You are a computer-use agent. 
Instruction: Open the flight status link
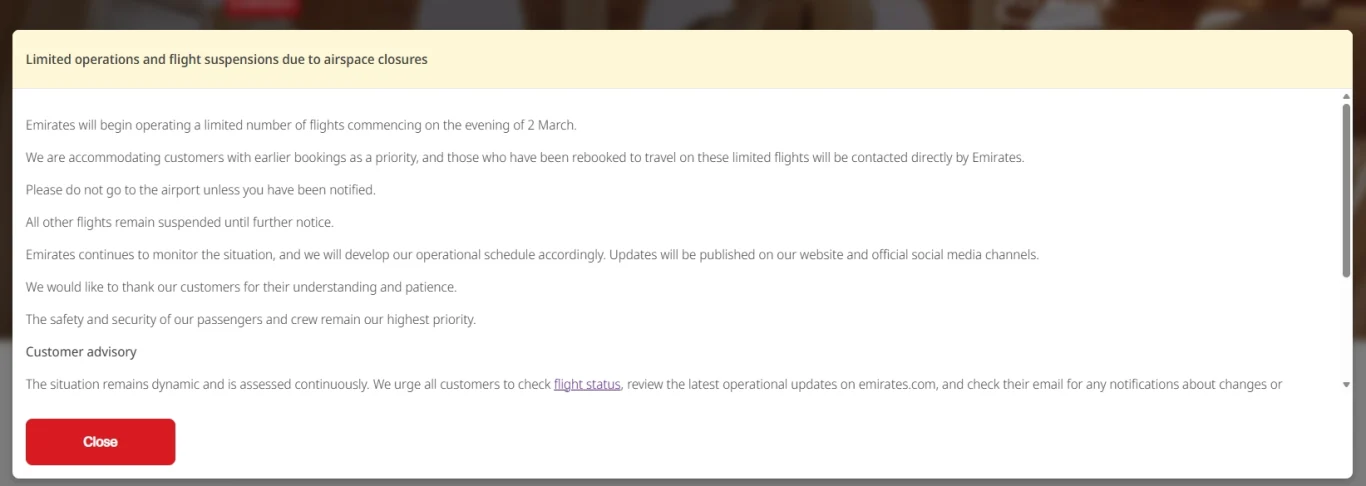587,384
